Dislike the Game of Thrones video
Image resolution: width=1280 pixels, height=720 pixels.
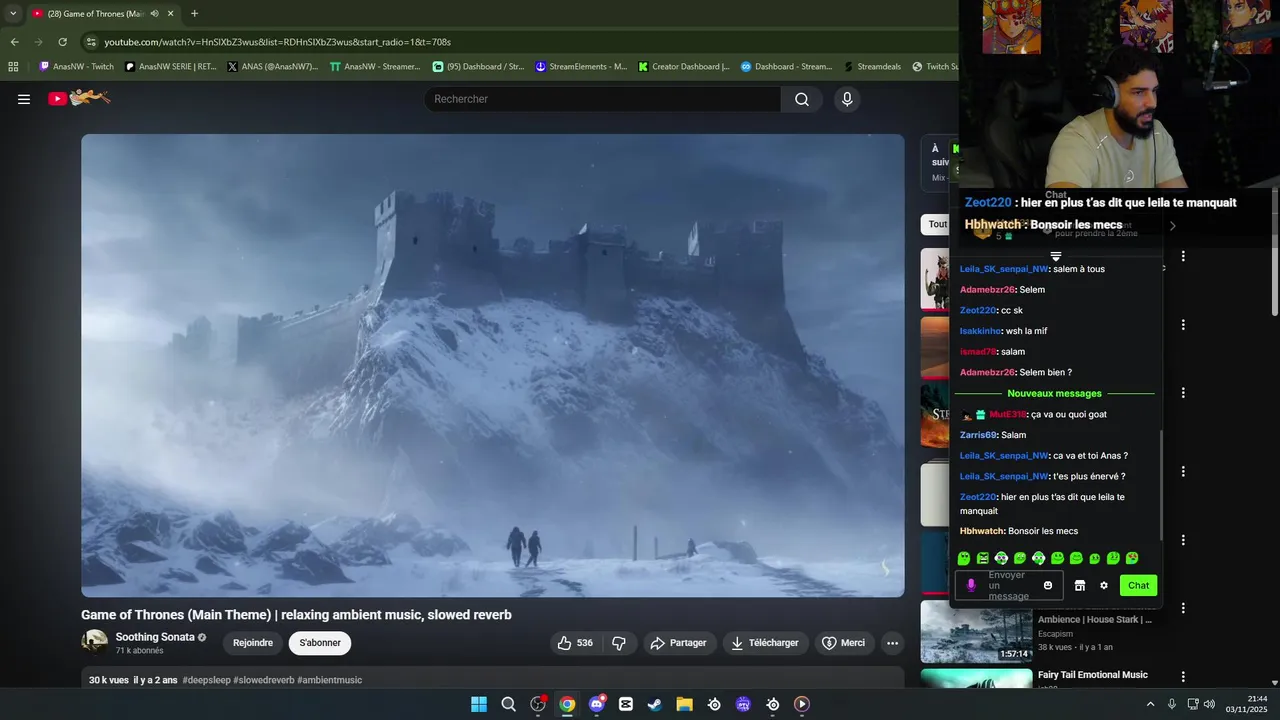coord(619,643)
